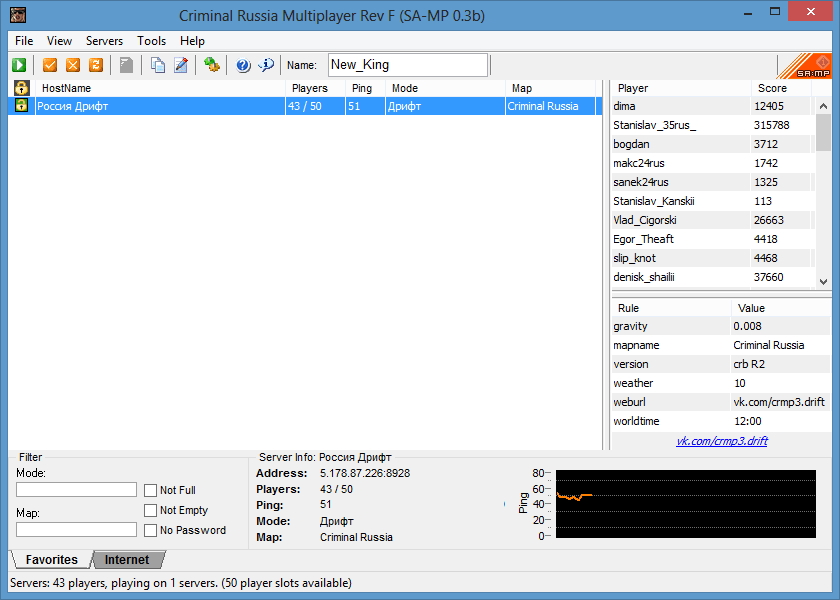Click the status bar servers summary text
The image size is (840, 600).
click(x=181, y=583)
